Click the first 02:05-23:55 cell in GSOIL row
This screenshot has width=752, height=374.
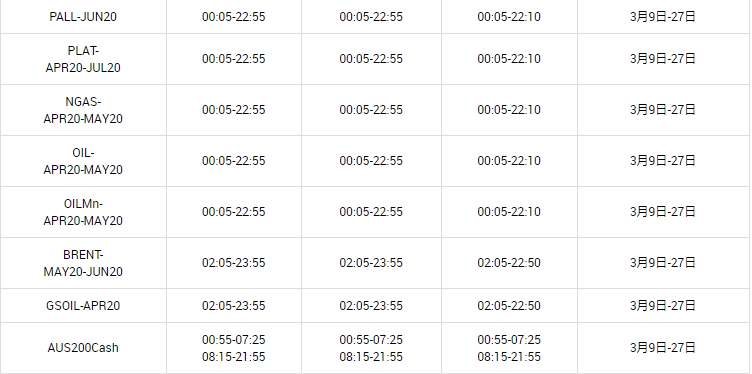coord(234,306)
